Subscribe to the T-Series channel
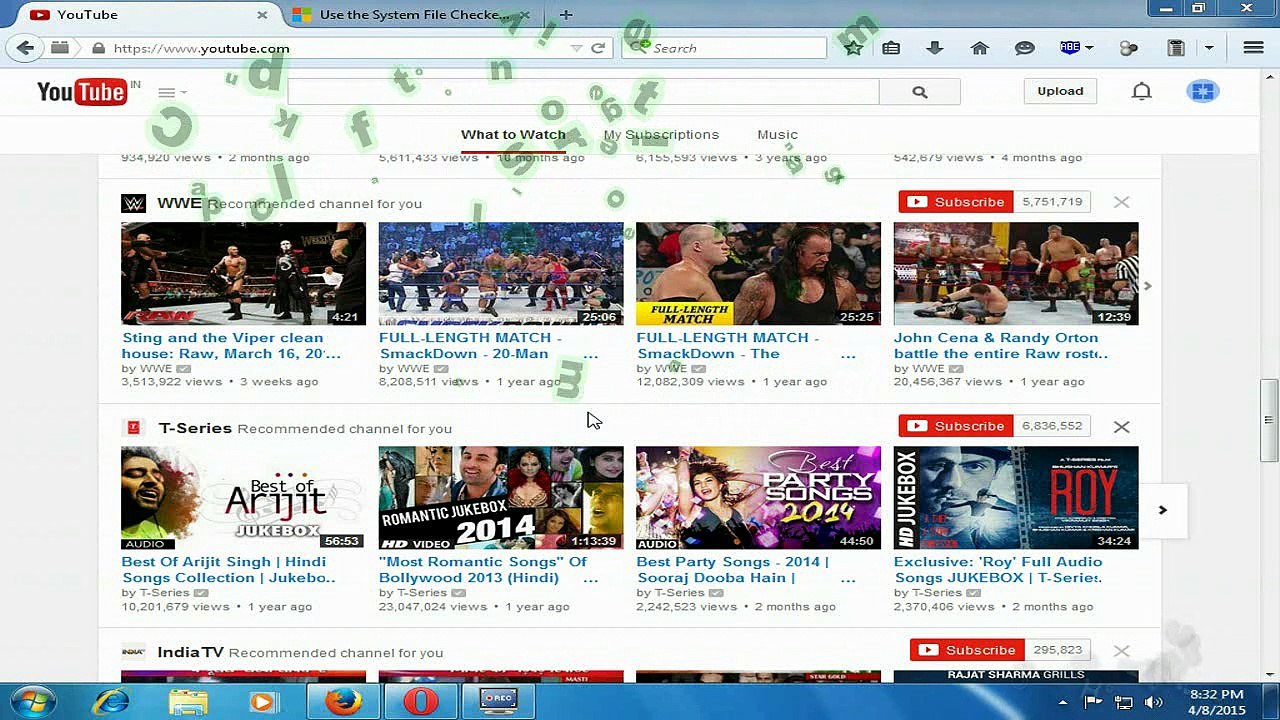This screenshot has width=1280, height=720. (956, 426)
